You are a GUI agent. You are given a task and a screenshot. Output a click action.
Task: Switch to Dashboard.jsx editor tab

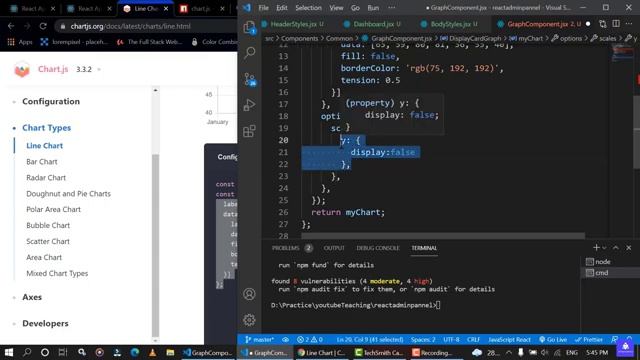373,24
